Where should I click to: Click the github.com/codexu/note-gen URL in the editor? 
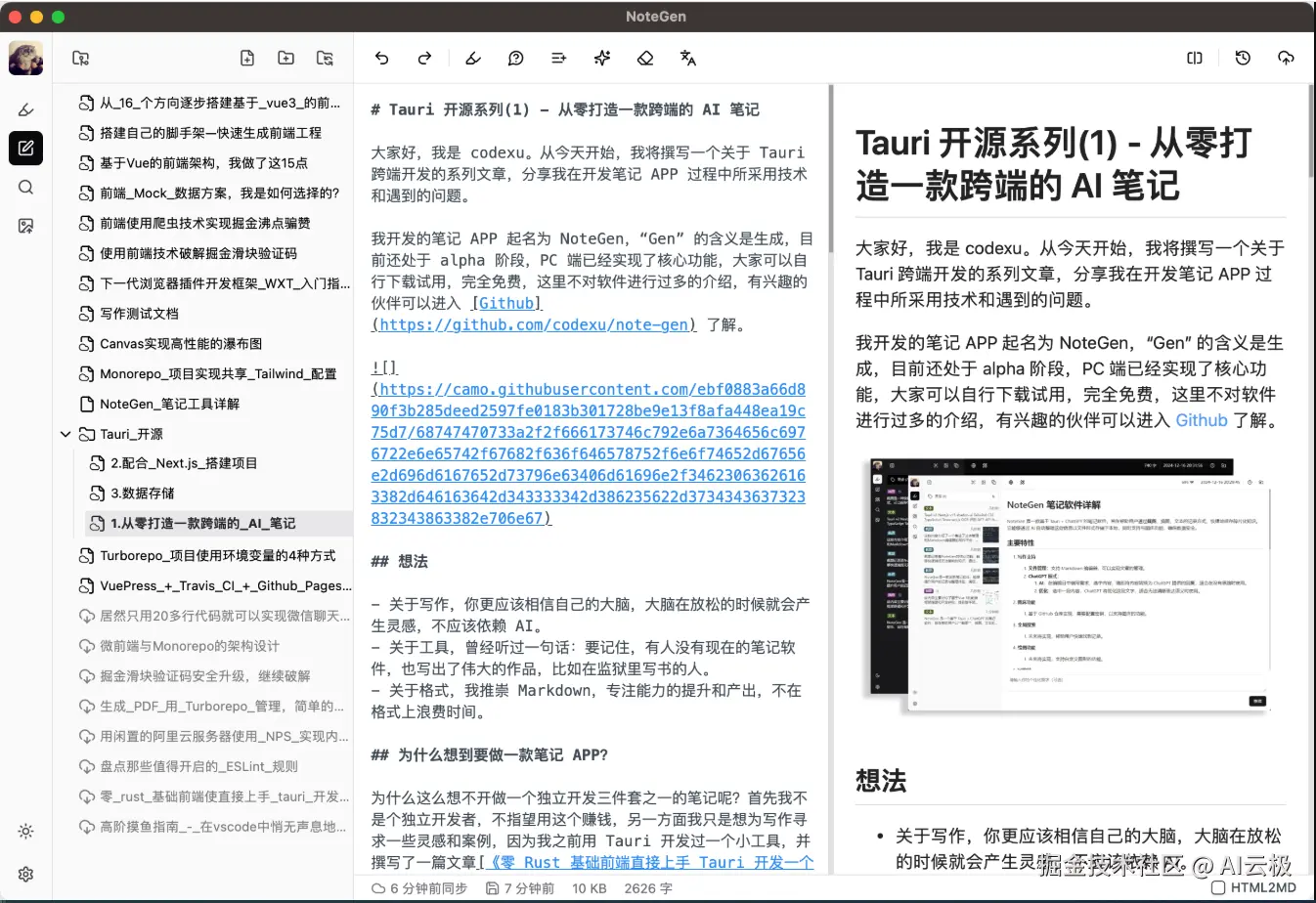pos(534,324)
